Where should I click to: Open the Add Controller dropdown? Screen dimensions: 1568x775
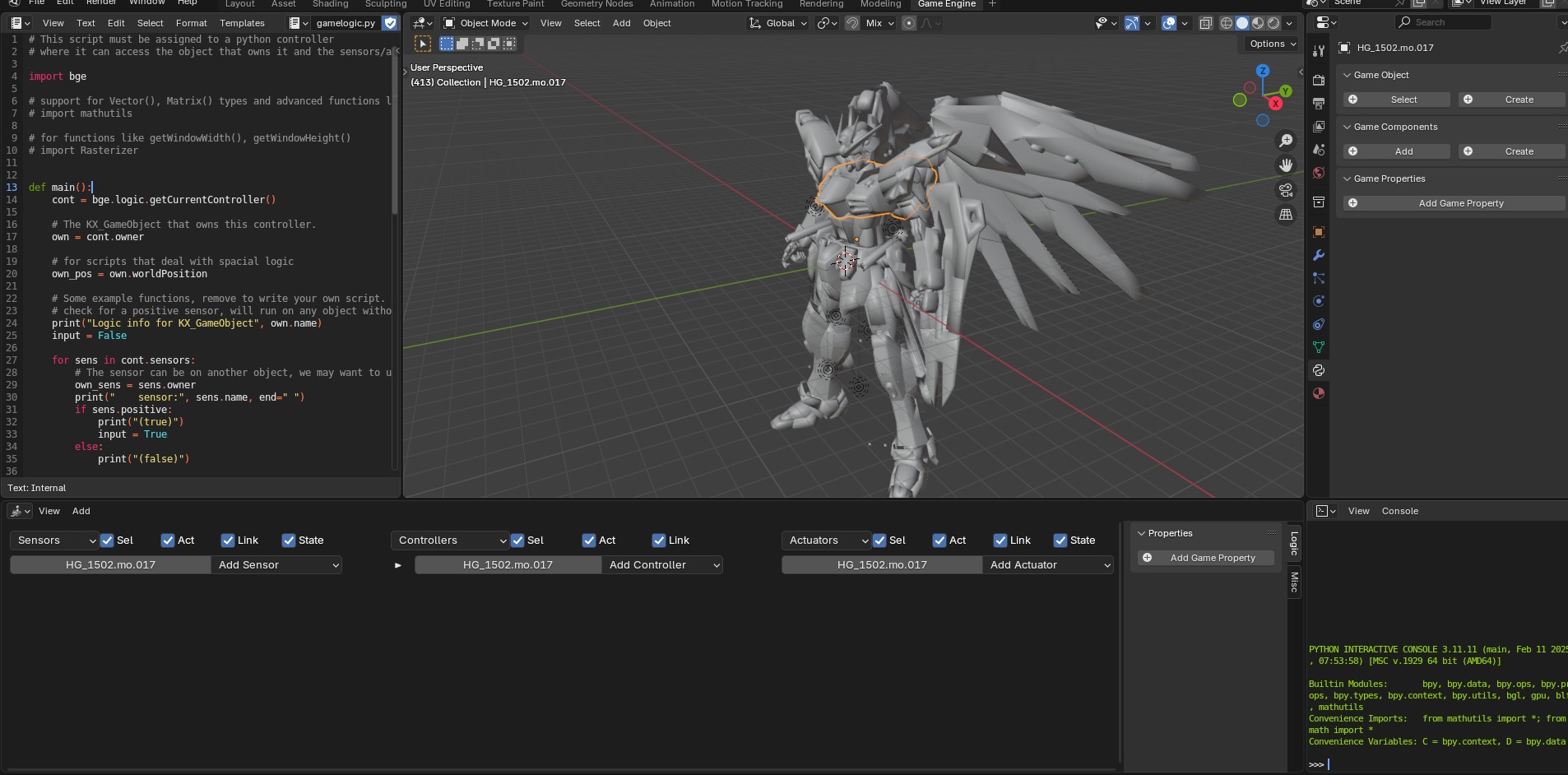click(x=661, y=565)
